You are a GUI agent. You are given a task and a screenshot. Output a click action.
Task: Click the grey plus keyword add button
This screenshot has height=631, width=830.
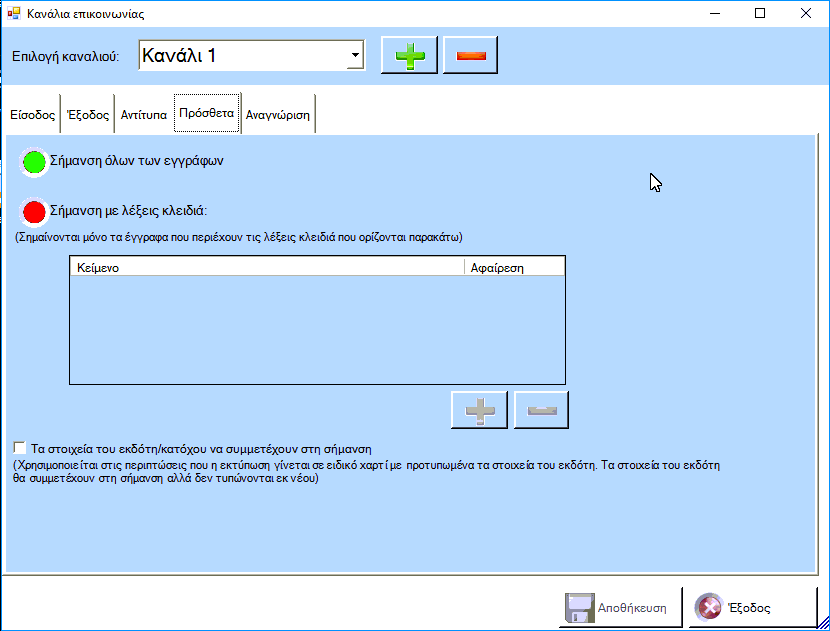[480, 410]
